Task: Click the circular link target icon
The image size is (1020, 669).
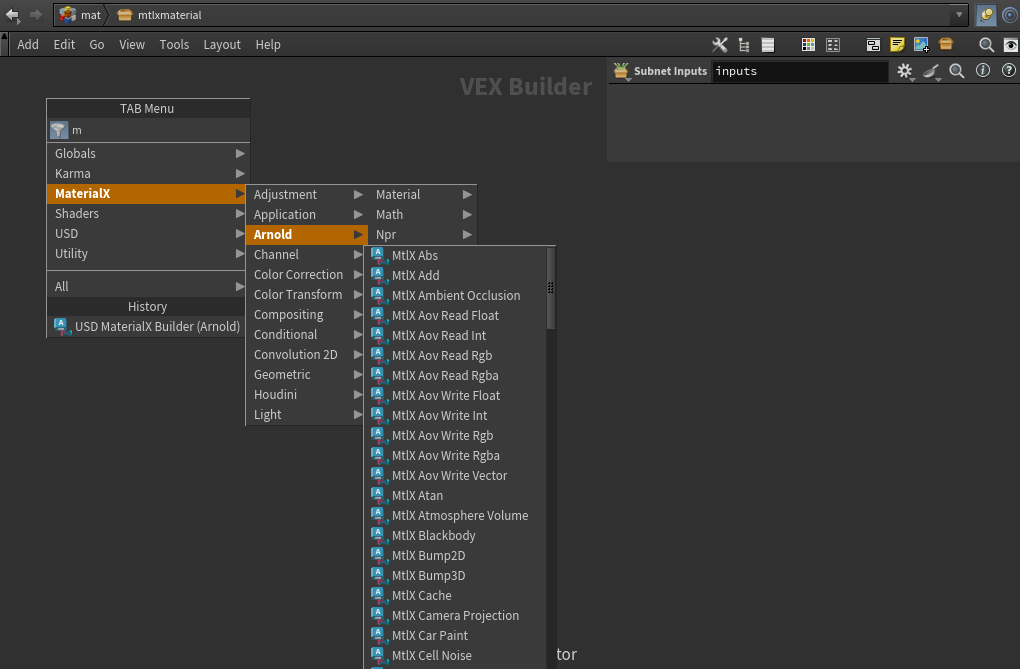Action: (1010, 14)
